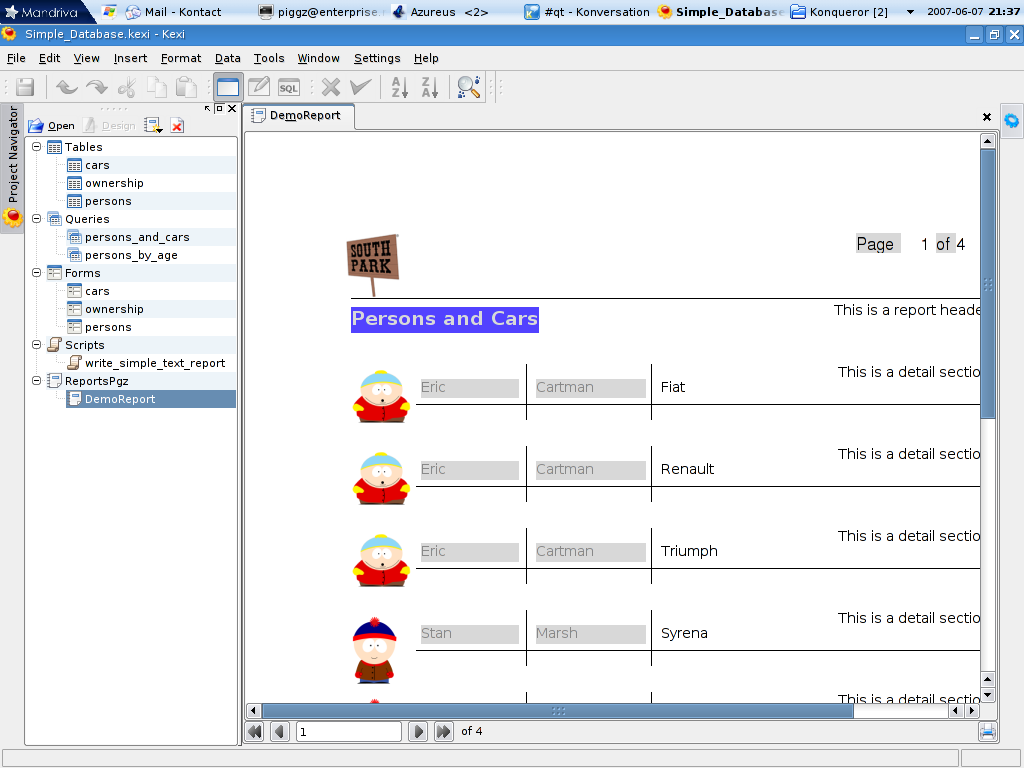Screen dimensions: 1024x768
Task: Click the Save toolbar icon
Action: (25, 87)
